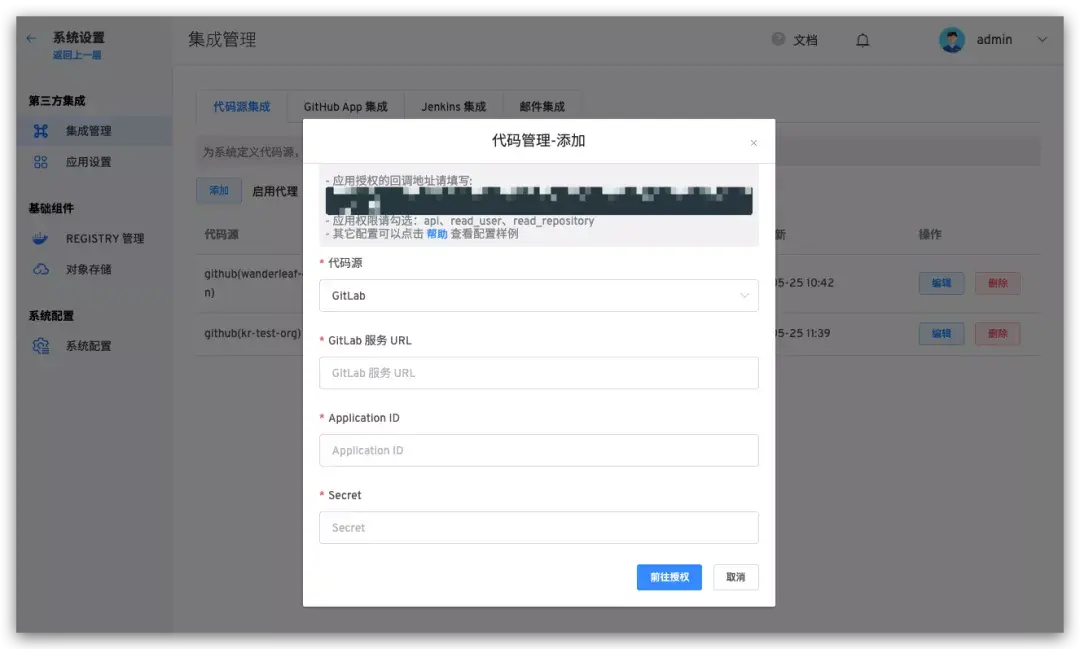1080x649 pixels.
Task: Switch to the GitHub App 集成 tab
Action: (345, 106)
